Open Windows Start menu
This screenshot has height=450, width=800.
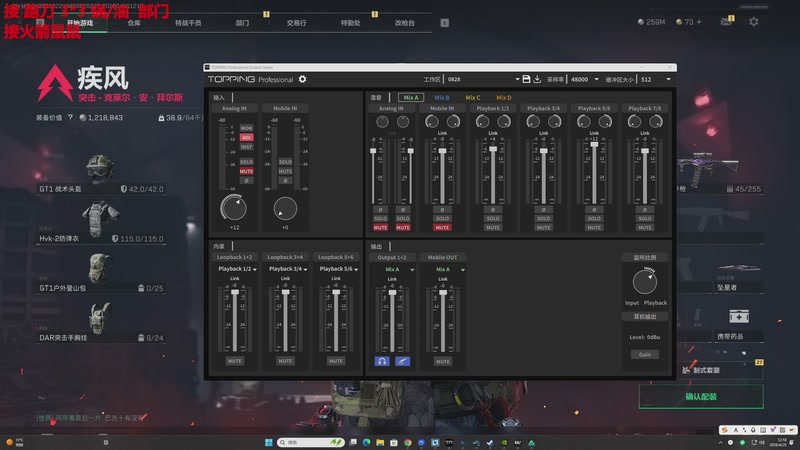(x=268, y=442)
